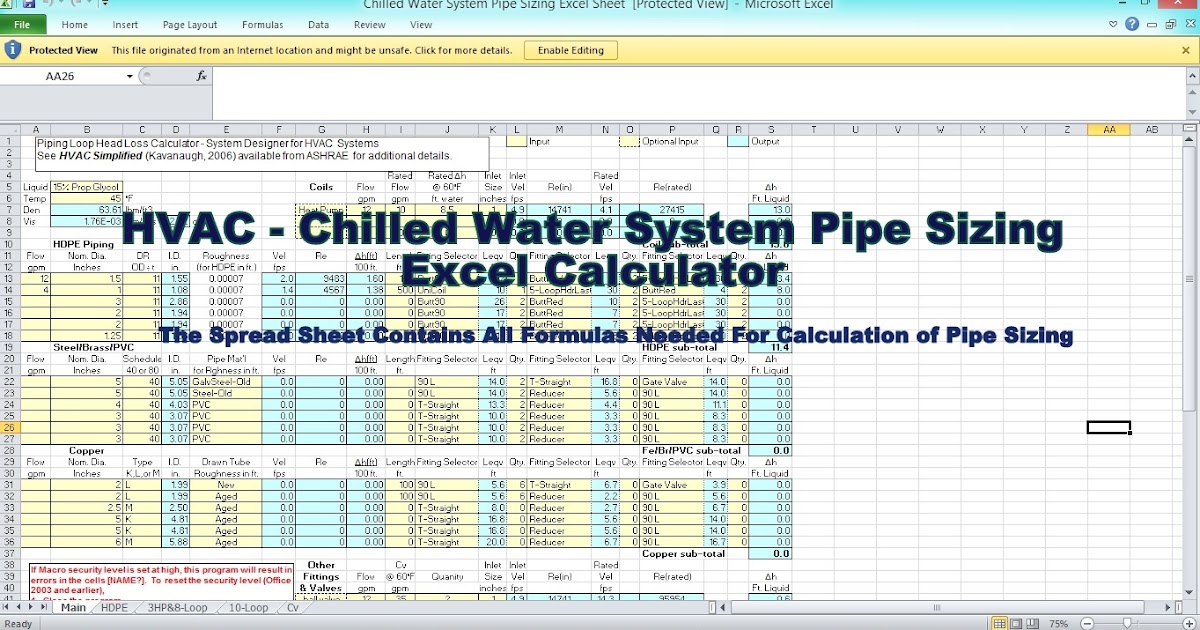Click the 15% Prop Glycol liquid cell
Viewport: 1200px width, 630px height.
[x=85, y=186]
